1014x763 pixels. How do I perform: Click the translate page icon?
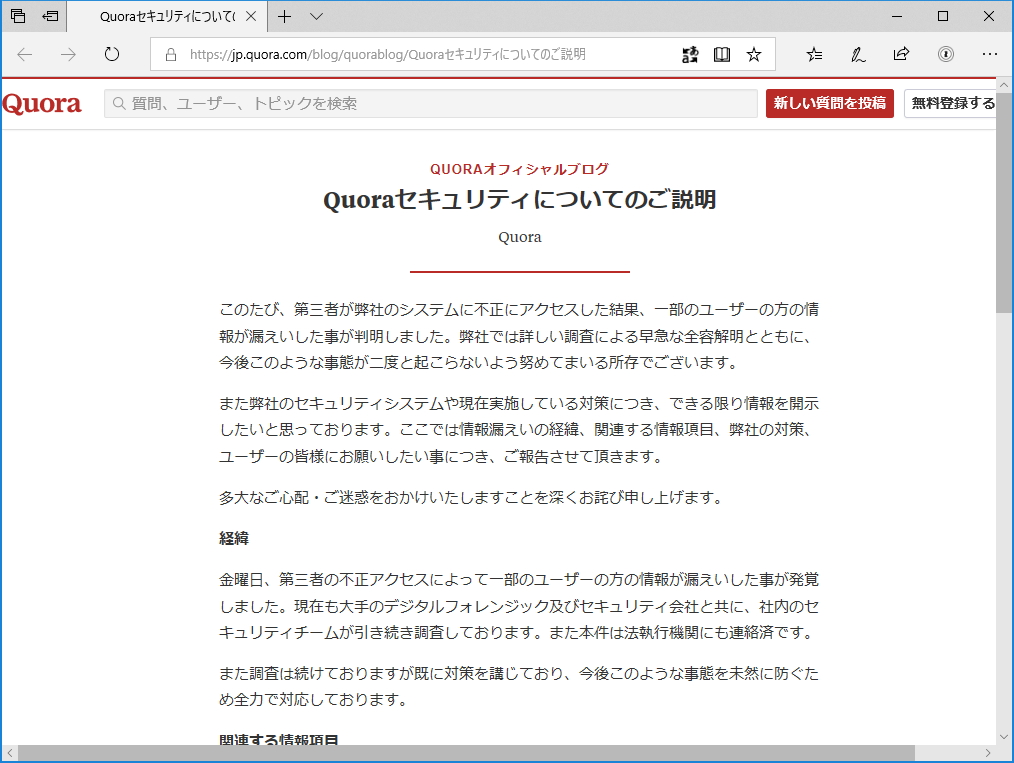tap(690, 55)
